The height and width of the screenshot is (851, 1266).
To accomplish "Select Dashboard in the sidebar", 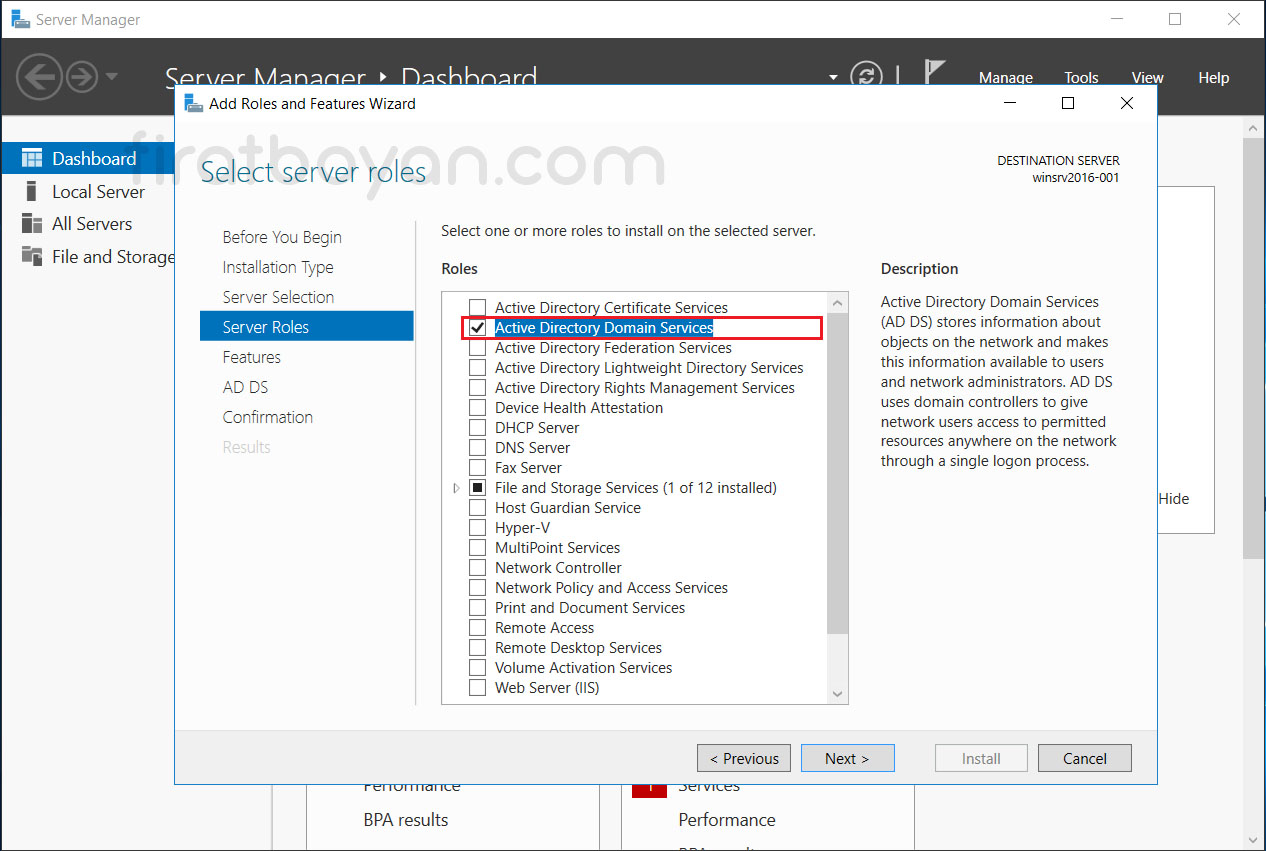I will click(x=88, y=158).
